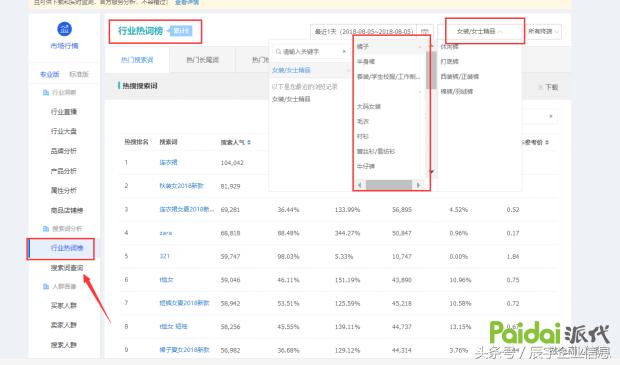Open the zara search term link
The height and width of the screenshot is (365, 620).
(x=166, y=233)
